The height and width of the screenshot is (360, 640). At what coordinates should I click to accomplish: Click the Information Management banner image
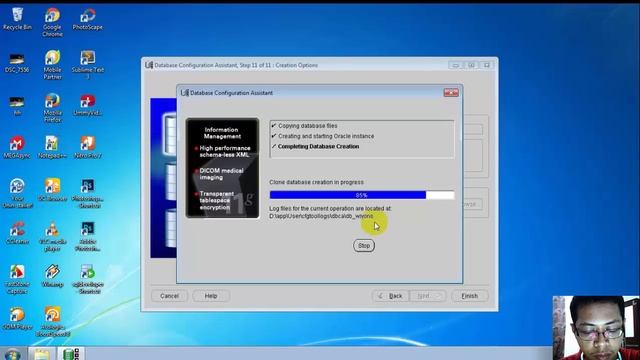222,168
